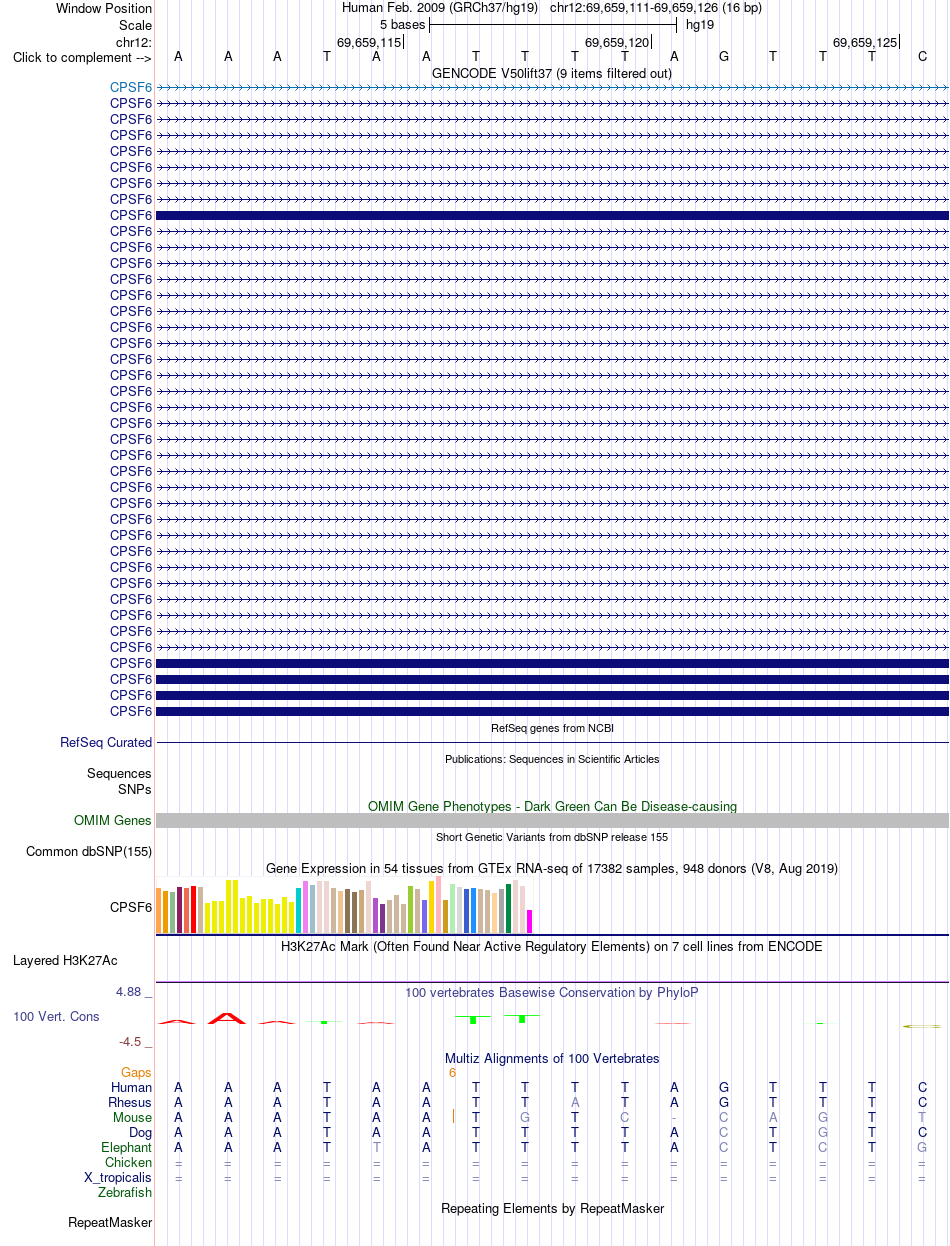Click the cyan bar in GTEx chart
The width and height of the screenshot is (950, 1246).
[x=299, y=910]
